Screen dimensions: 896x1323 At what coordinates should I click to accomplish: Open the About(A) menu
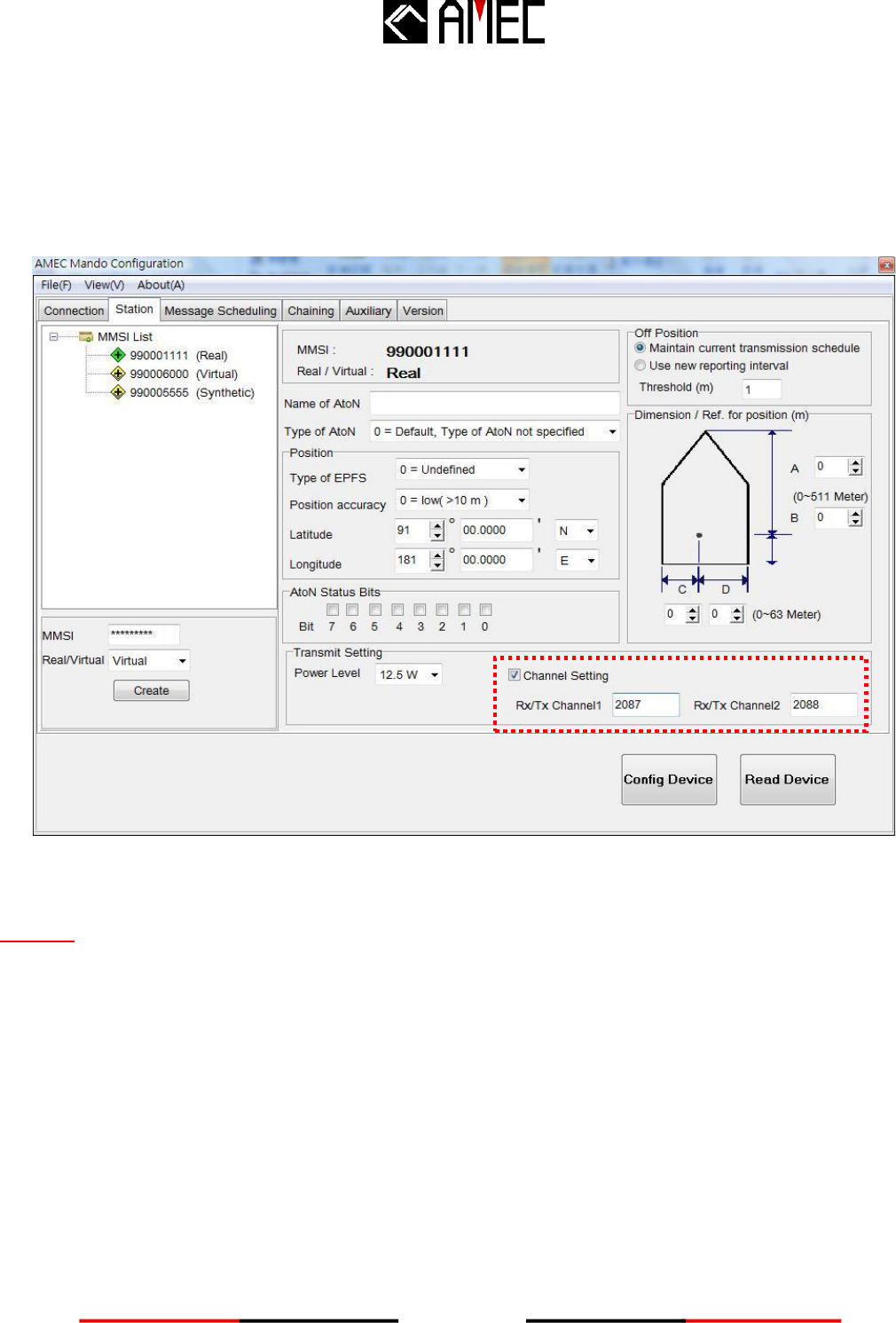pos(161,285)
